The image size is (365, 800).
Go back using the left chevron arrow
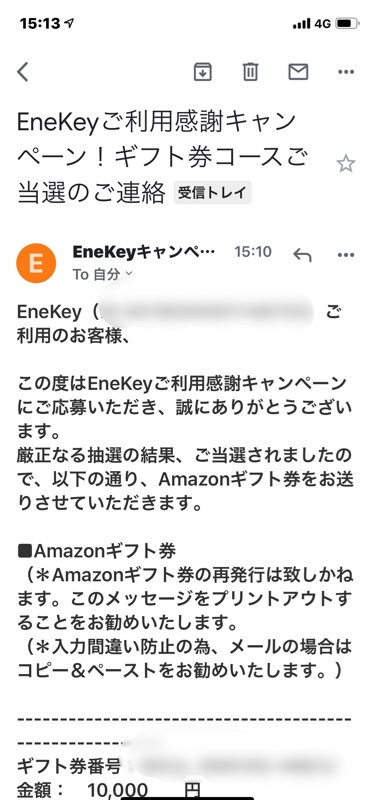22,72
